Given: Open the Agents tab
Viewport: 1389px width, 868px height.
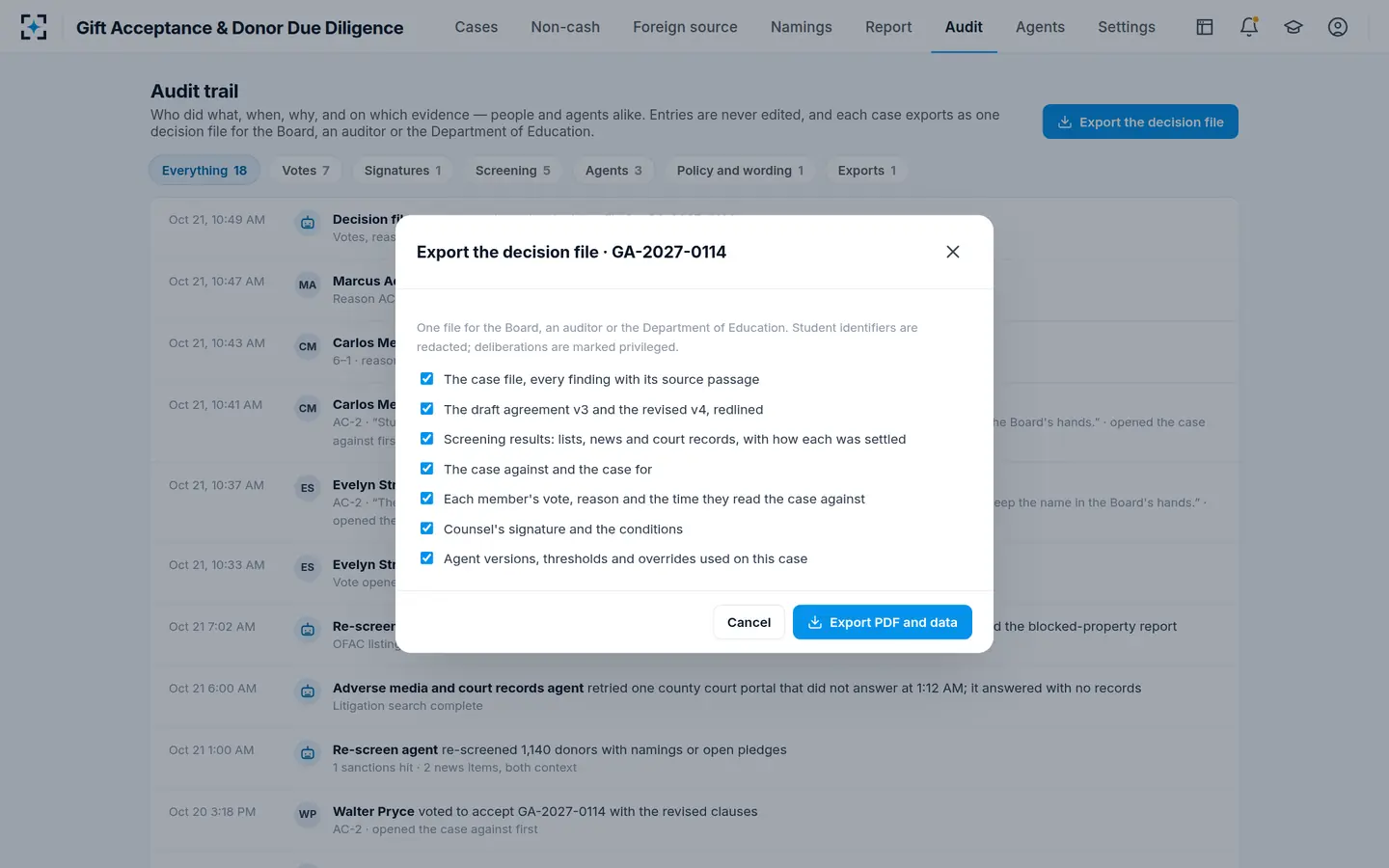Looking at the screenshot, I should click(x=1040, y=27).
